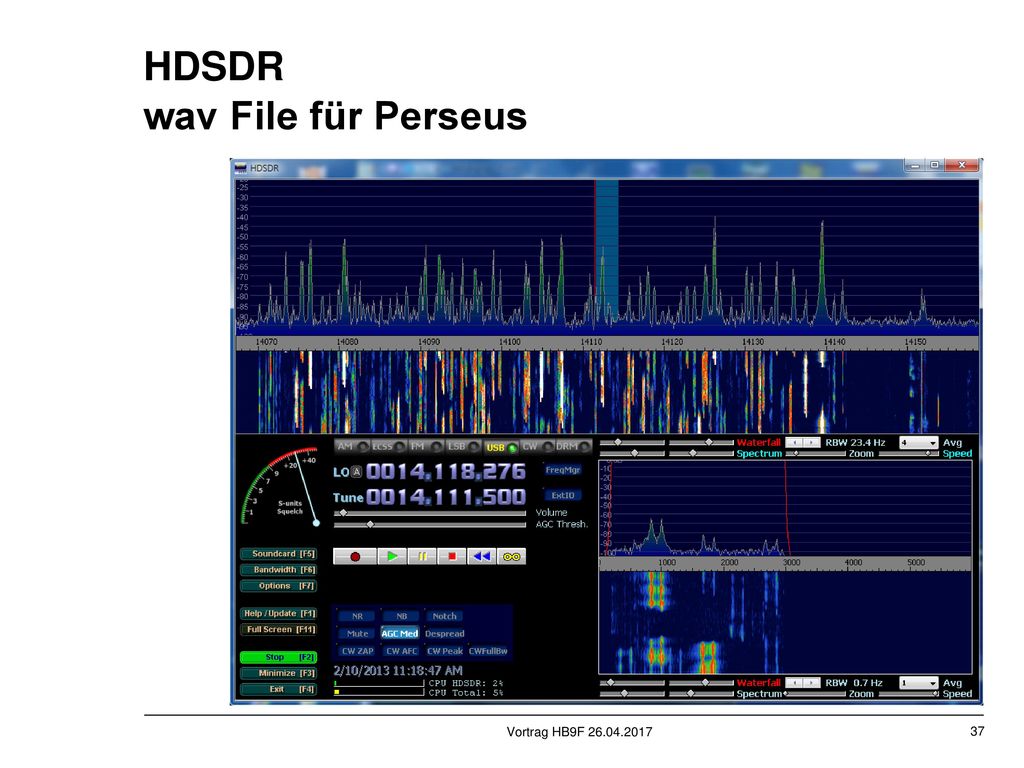Screen dimensions: 1024x768
Task: Select AM demodulation mode
Action: point(352,447)
